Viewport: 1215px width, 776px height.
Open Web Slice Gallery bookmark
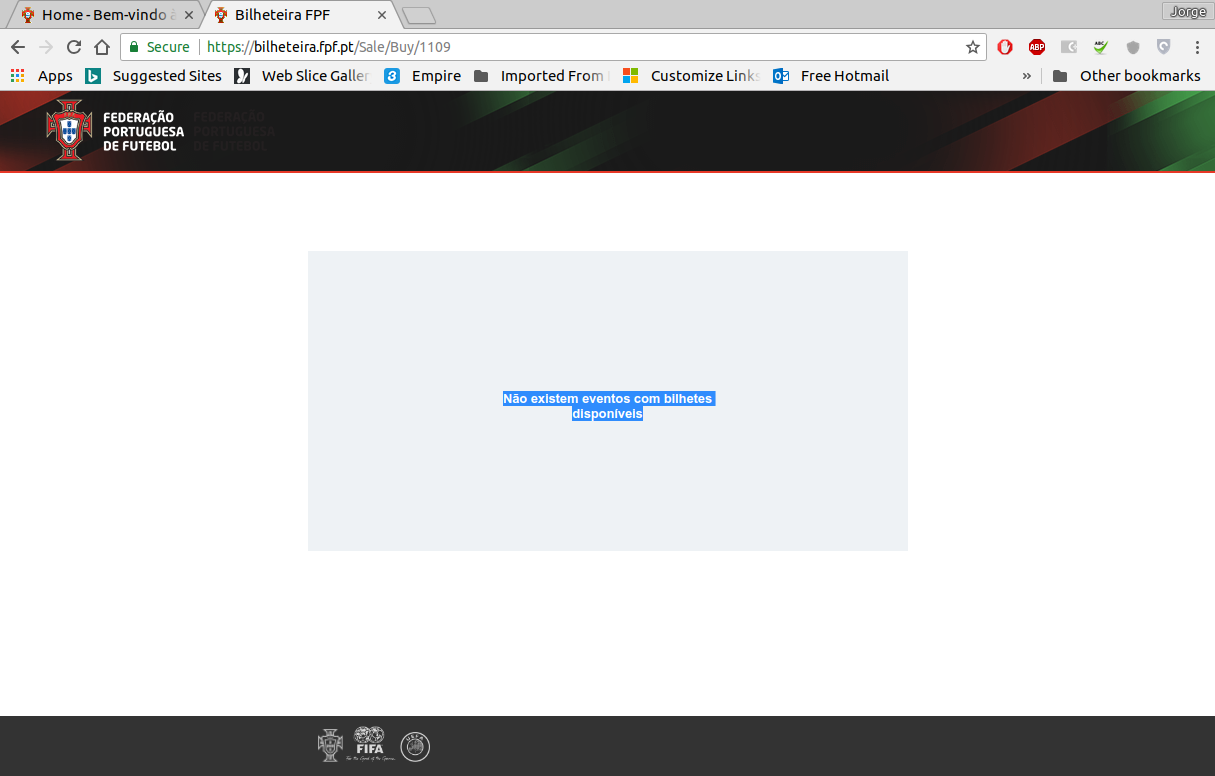302,76
